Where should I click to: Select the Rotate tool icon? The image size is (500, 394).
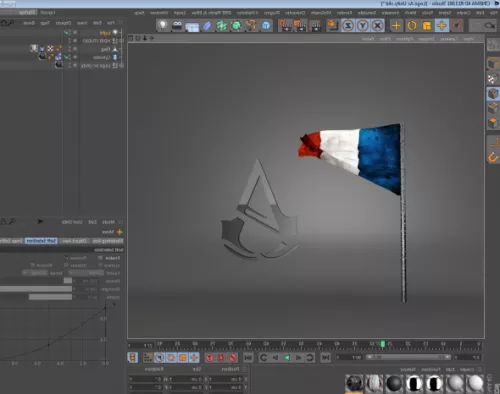coord(412,26)
